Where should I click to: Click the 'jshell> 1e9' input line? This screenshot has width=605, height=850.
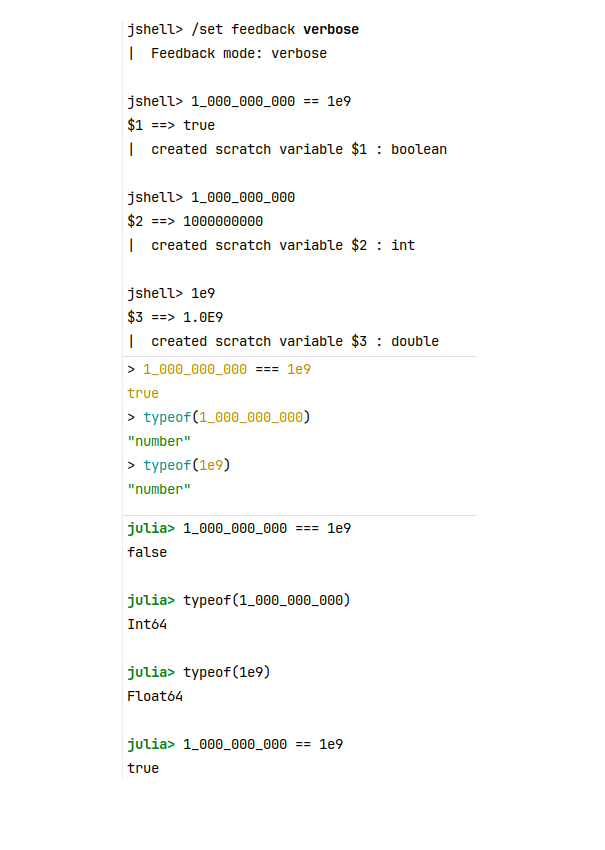click(171, 293)
